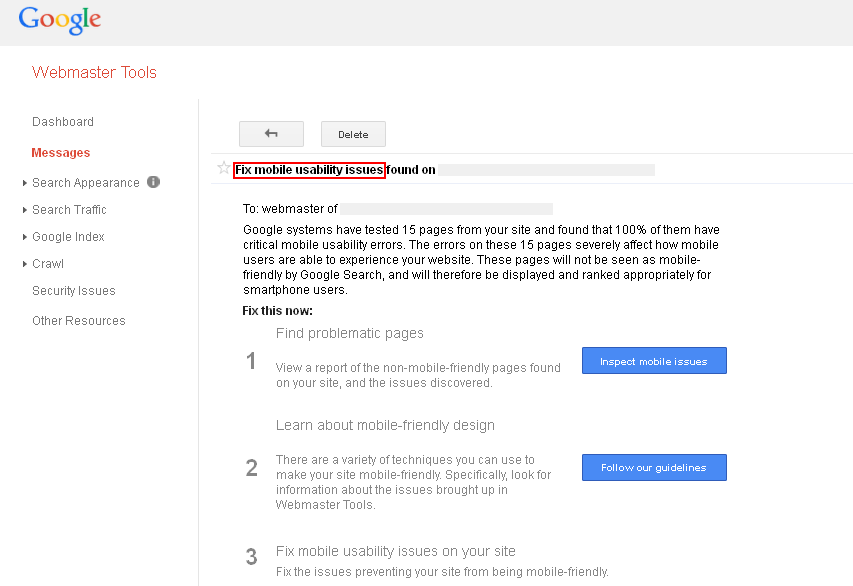Viewport: 853px width, 586px height.
Task: Click the Crawl label
Action: [48, 264]
